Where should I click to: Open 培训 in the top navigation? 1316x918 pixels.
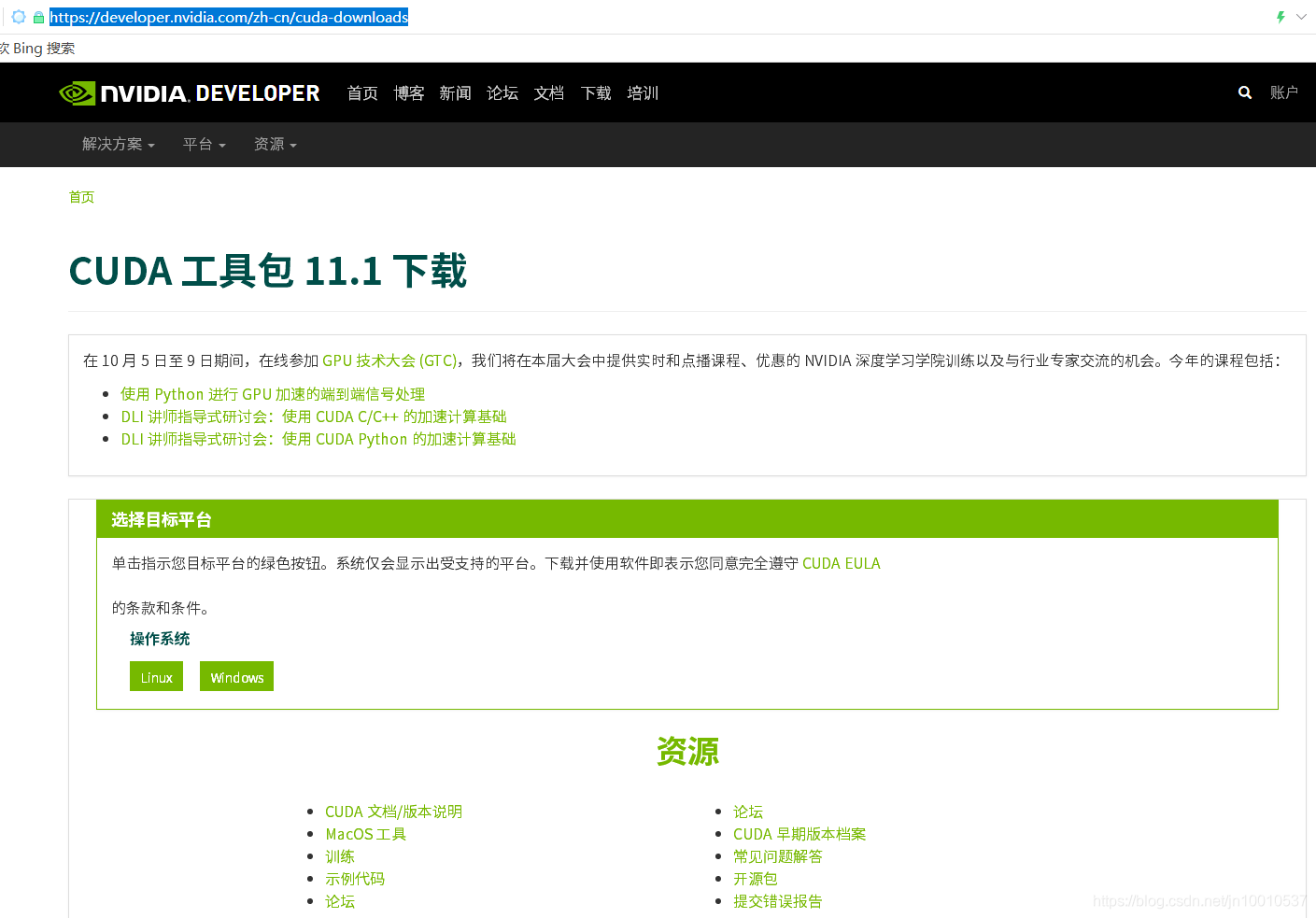pyautogui.click(x=643, y=93)
